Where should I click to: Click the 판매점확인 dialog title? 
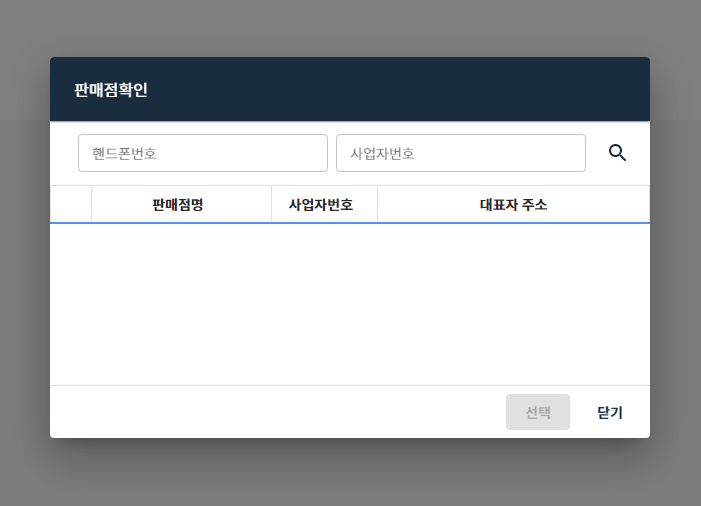[111, 90]
